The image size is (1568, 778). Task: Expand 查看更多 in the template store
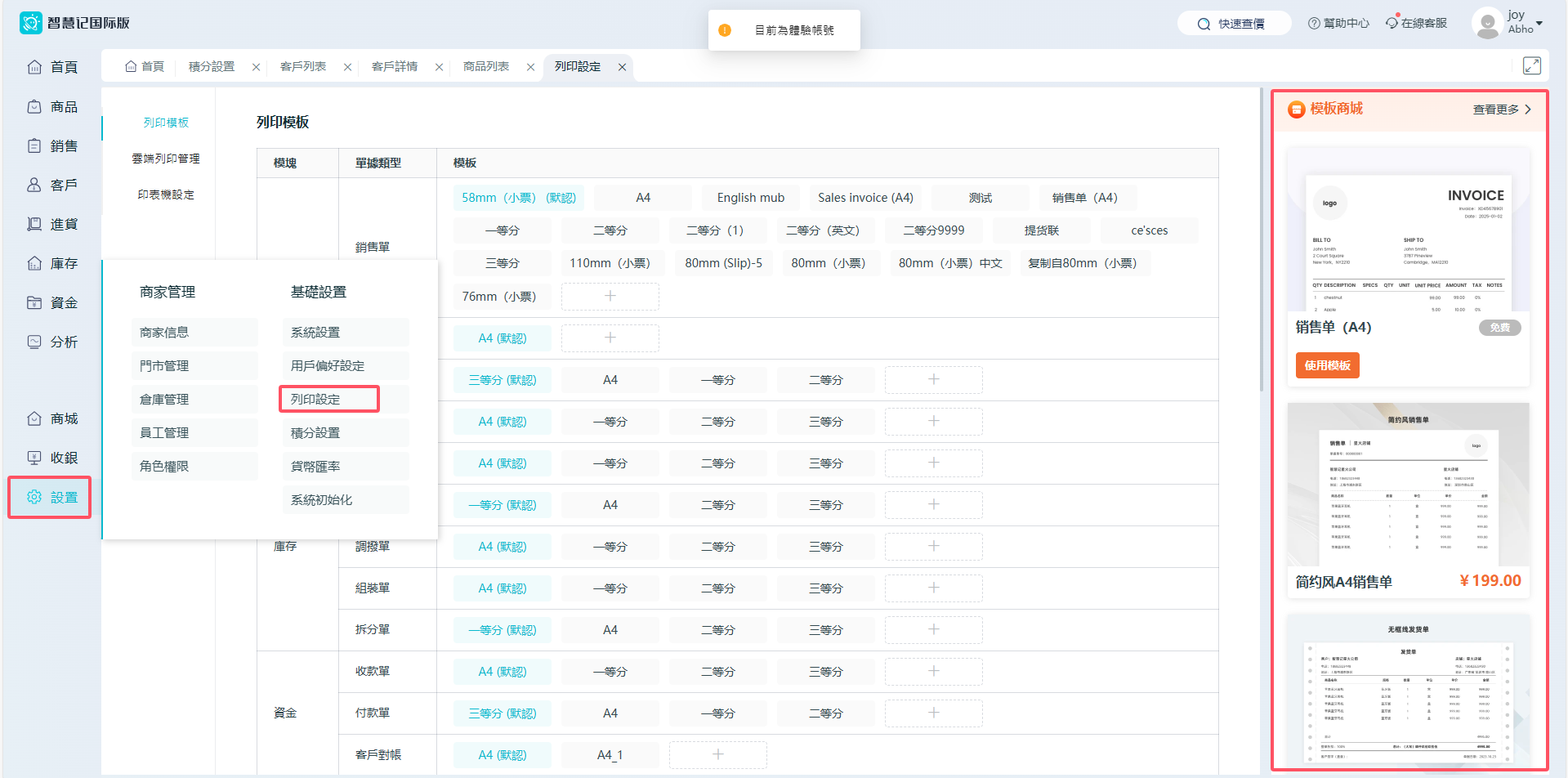point(1502,110)
